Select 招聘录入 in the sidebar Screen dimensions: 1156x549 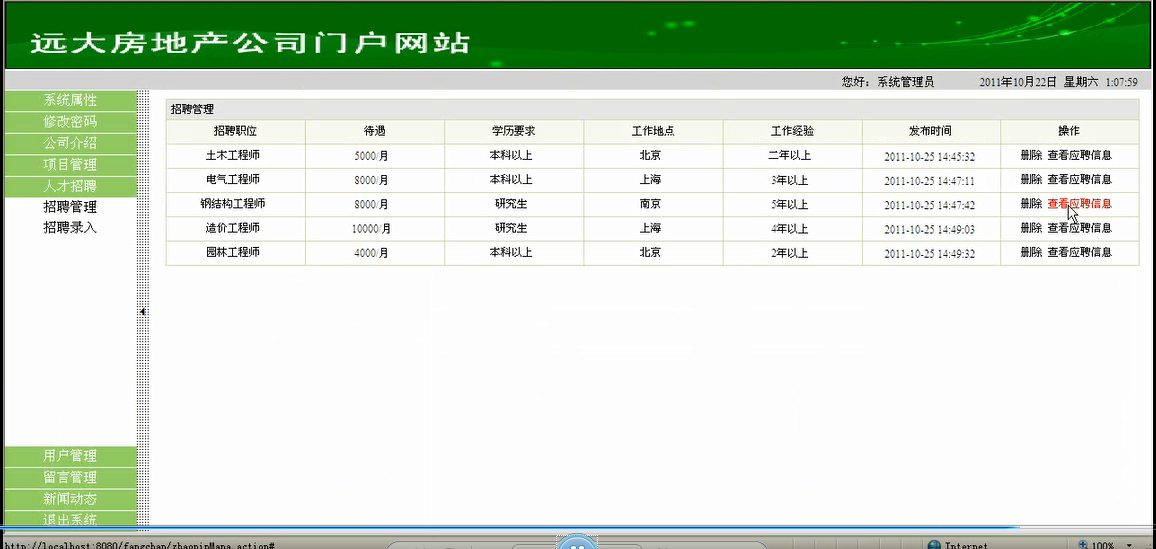[70, 228]
